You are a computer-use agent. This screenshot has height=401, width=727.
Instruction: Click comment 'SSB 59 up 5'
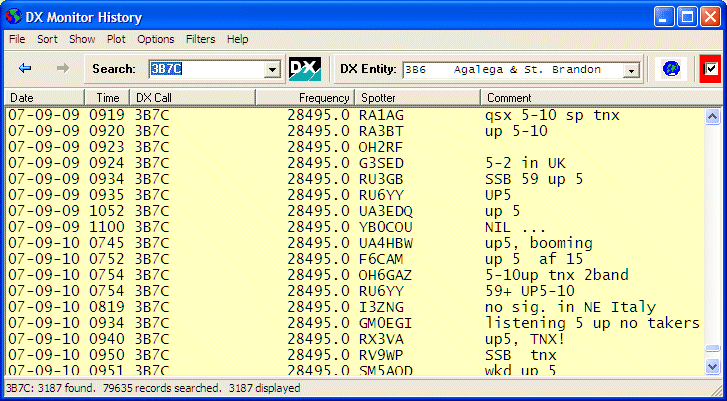534,179
